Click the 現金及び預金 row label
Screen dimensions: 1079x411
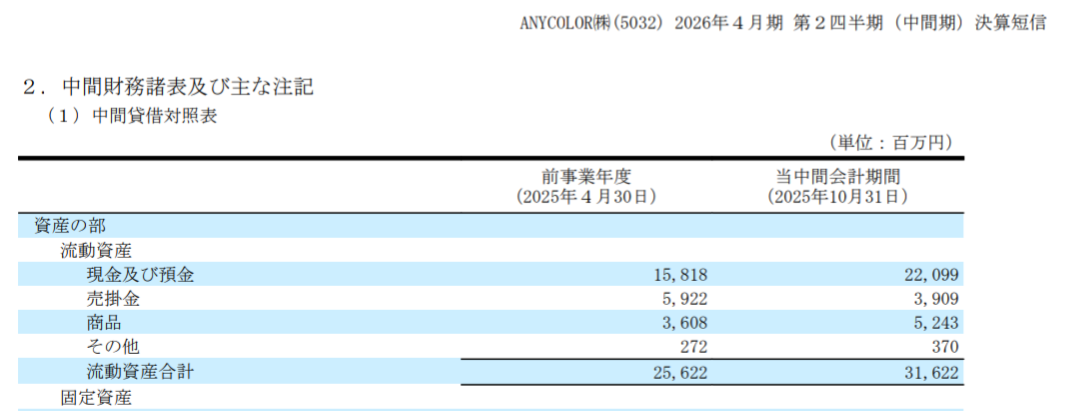138,274
